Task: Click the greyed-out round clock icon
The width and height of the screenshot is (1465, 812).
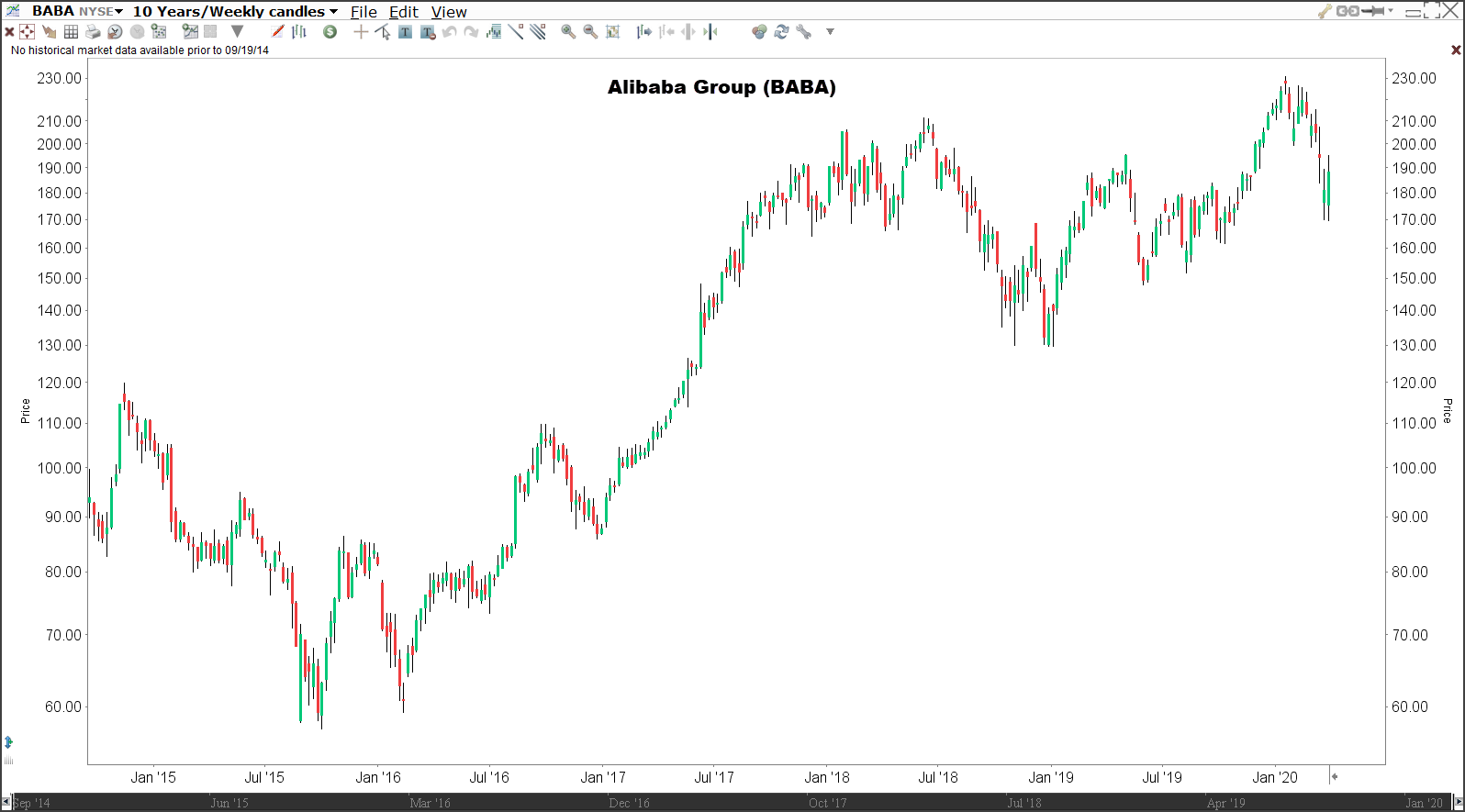Action: (x=138, y=32)
